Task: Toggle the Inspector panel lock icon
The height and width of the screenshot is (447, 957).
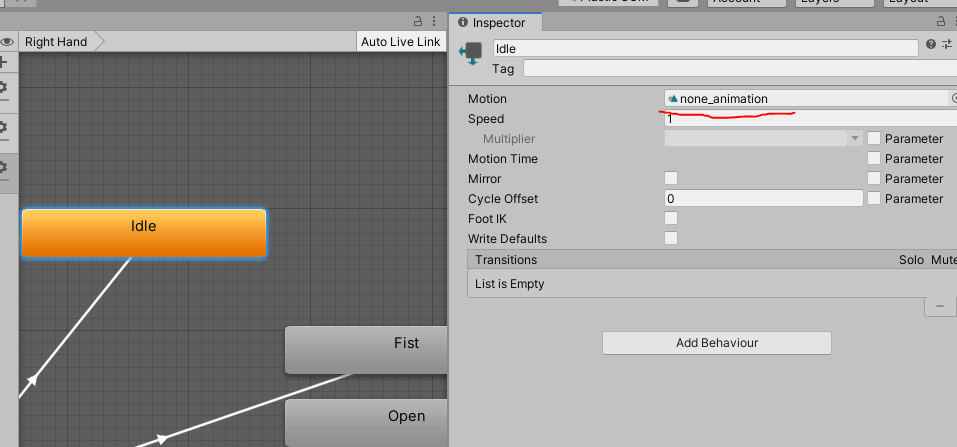Action: point(941,21)
